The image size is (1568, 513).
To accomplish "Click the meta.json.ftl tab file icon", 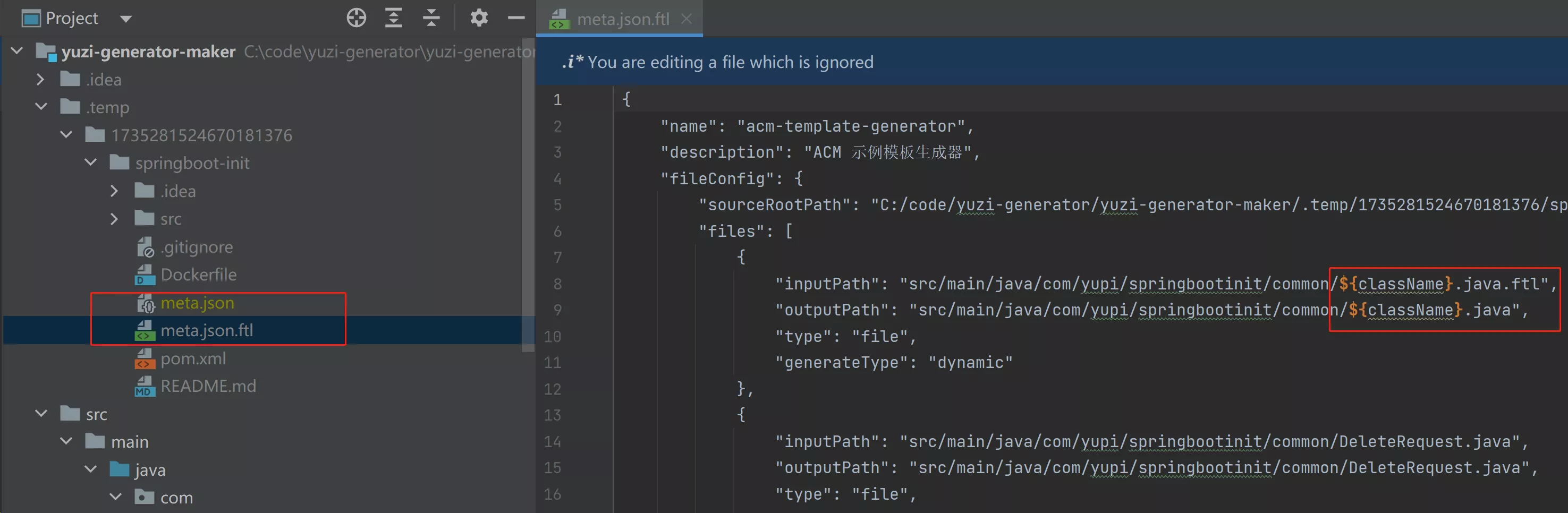I will pyautogui.click(x=559, y=20).
